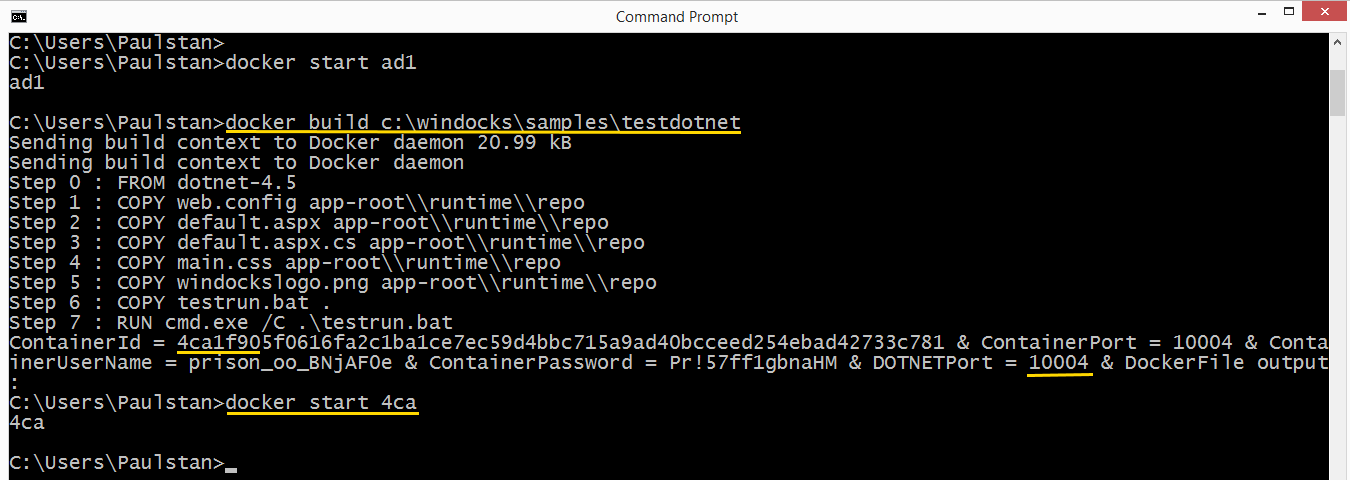Click the underlined "docker start 4ca" command

(x=321, y=403)
